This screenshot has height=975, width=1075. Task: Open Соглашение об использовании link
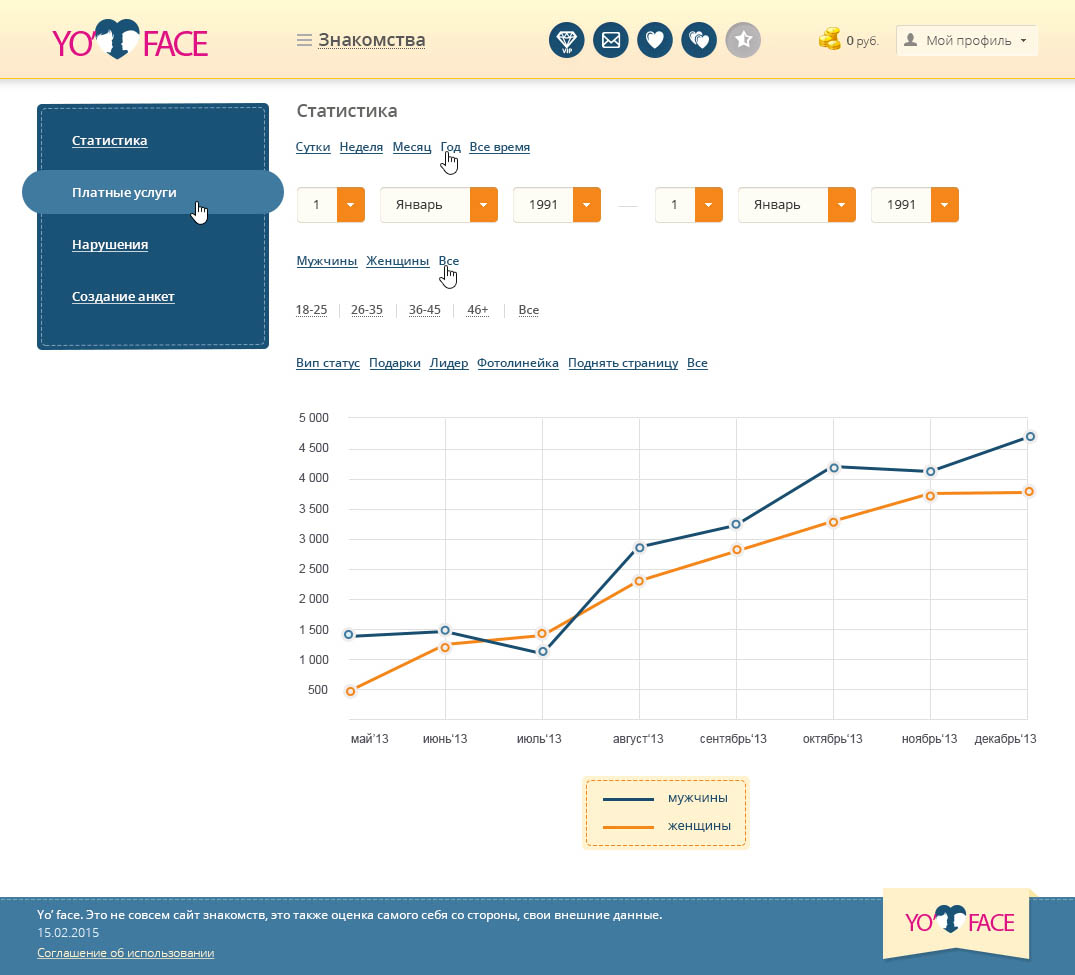(125, 953)
